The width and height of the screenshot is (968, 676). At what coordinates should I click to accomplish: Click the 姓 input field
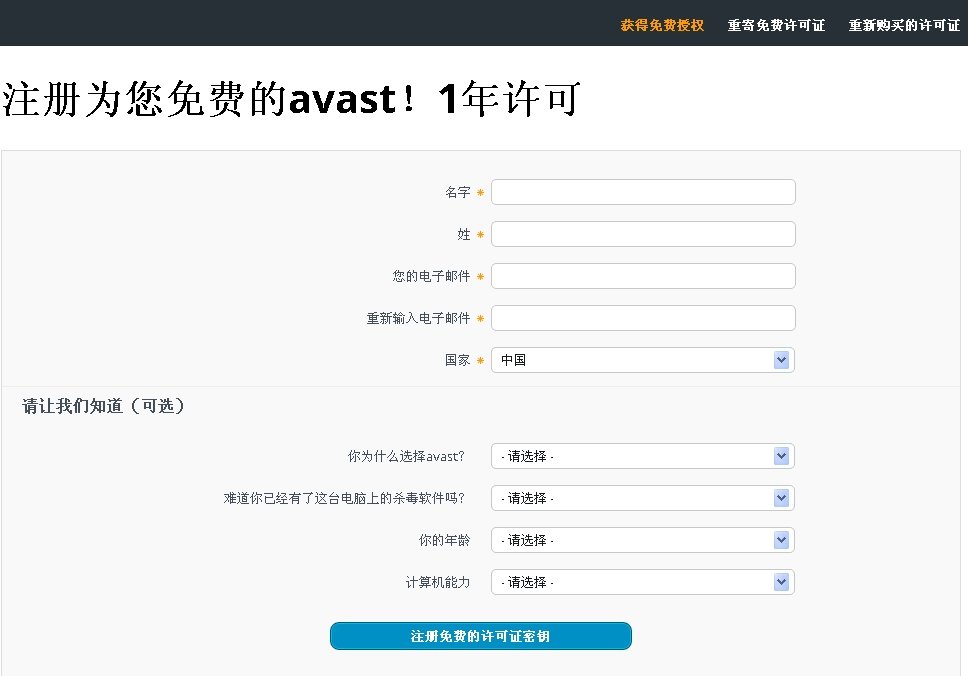tap(642, 233)
